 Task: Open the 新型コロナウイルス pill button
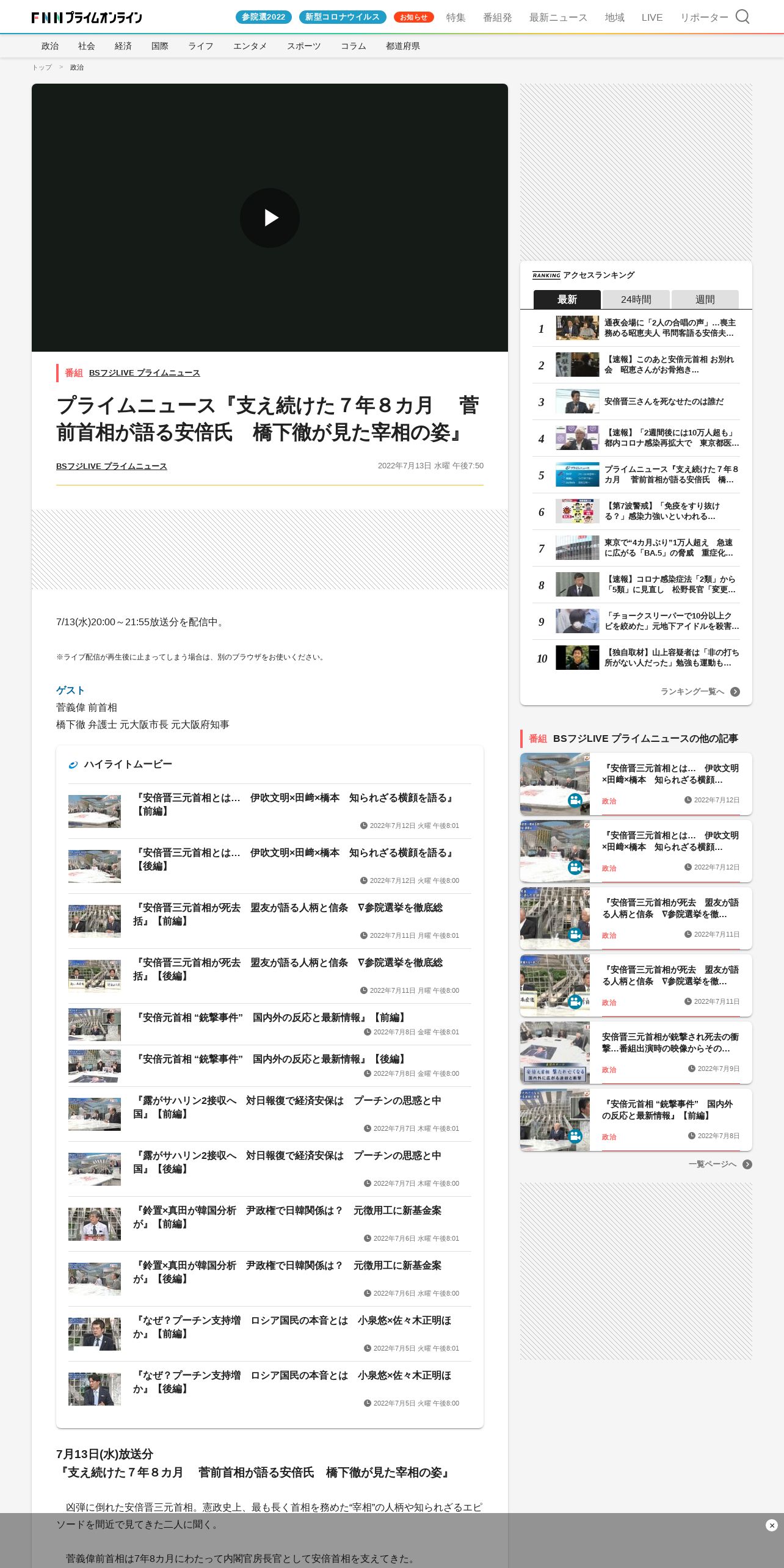[343, 17]
